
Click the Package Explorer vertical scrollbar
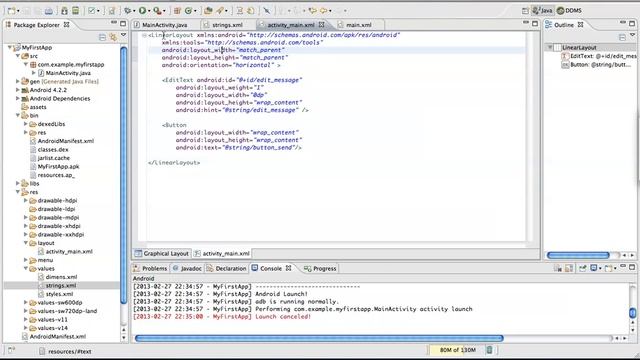point(124,175)
